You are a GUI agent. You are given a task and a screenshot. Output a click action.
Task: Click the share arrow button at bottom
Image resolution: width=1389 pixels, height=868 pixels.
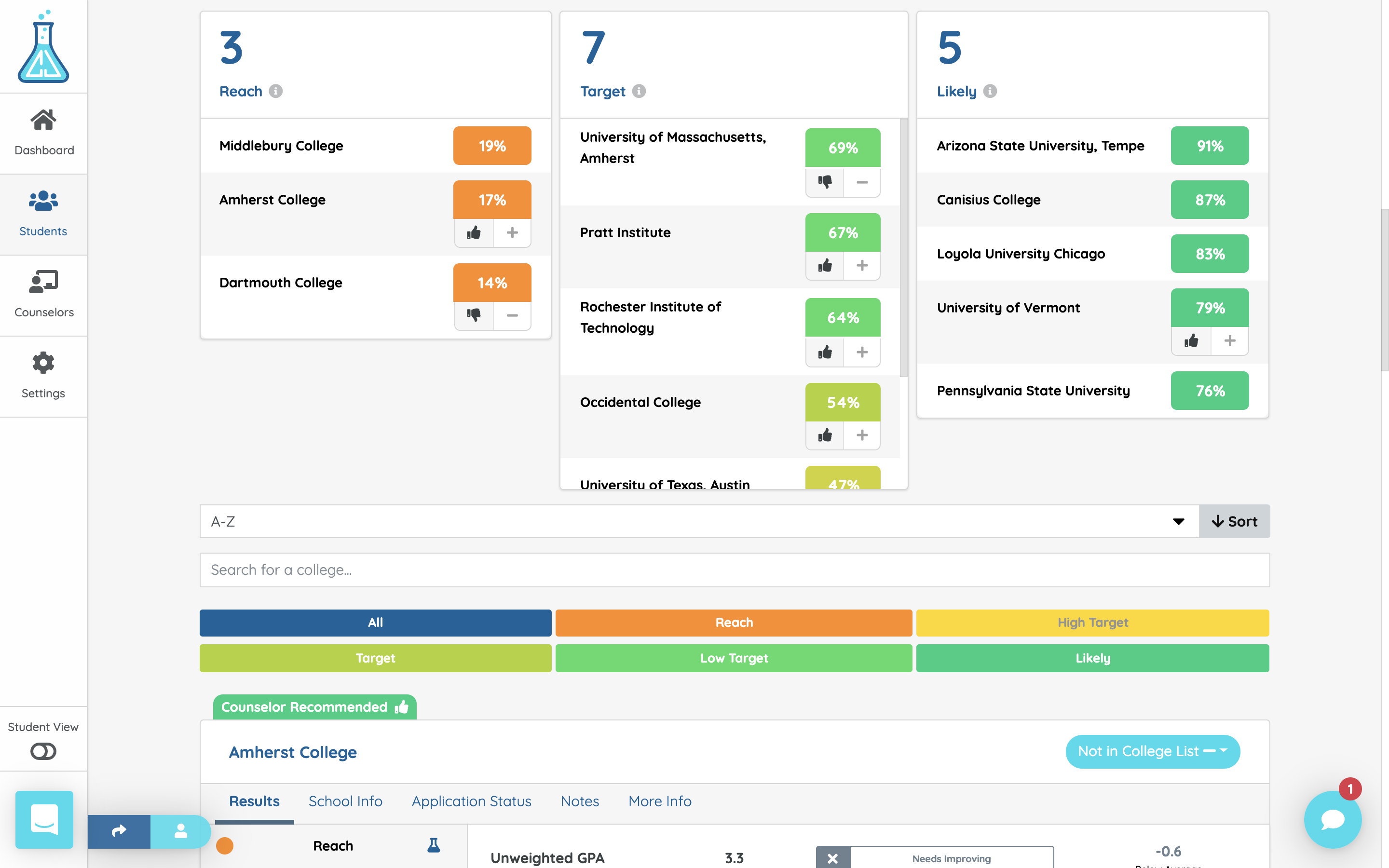point(119,831)
